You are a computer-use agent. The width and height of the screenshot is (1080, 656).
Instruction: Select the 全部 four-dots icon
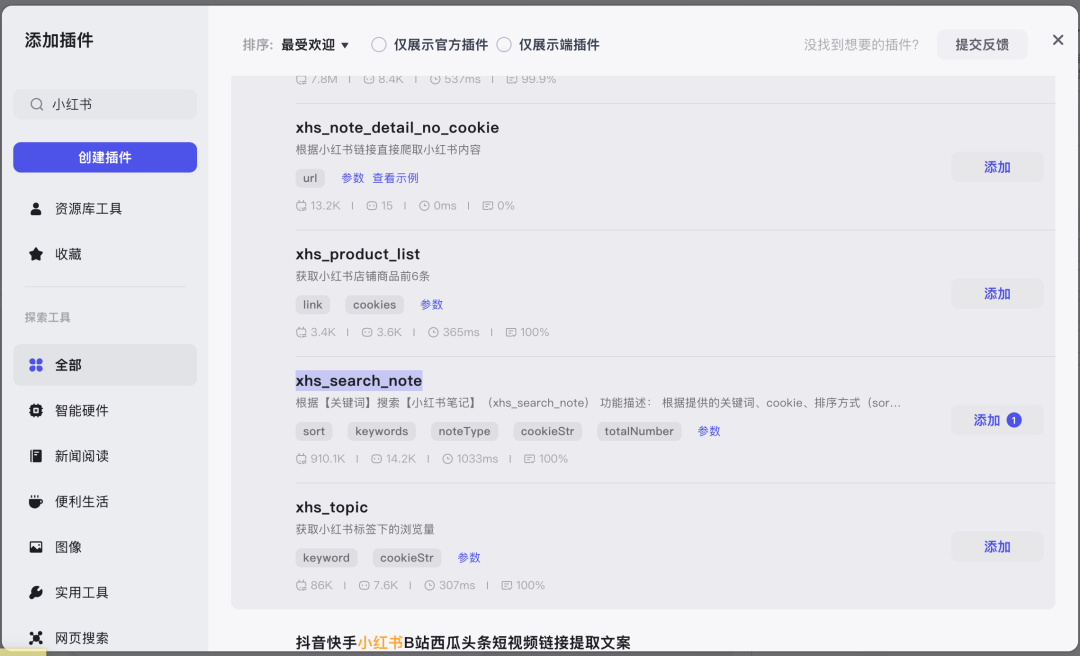click(x=36, y=365)
